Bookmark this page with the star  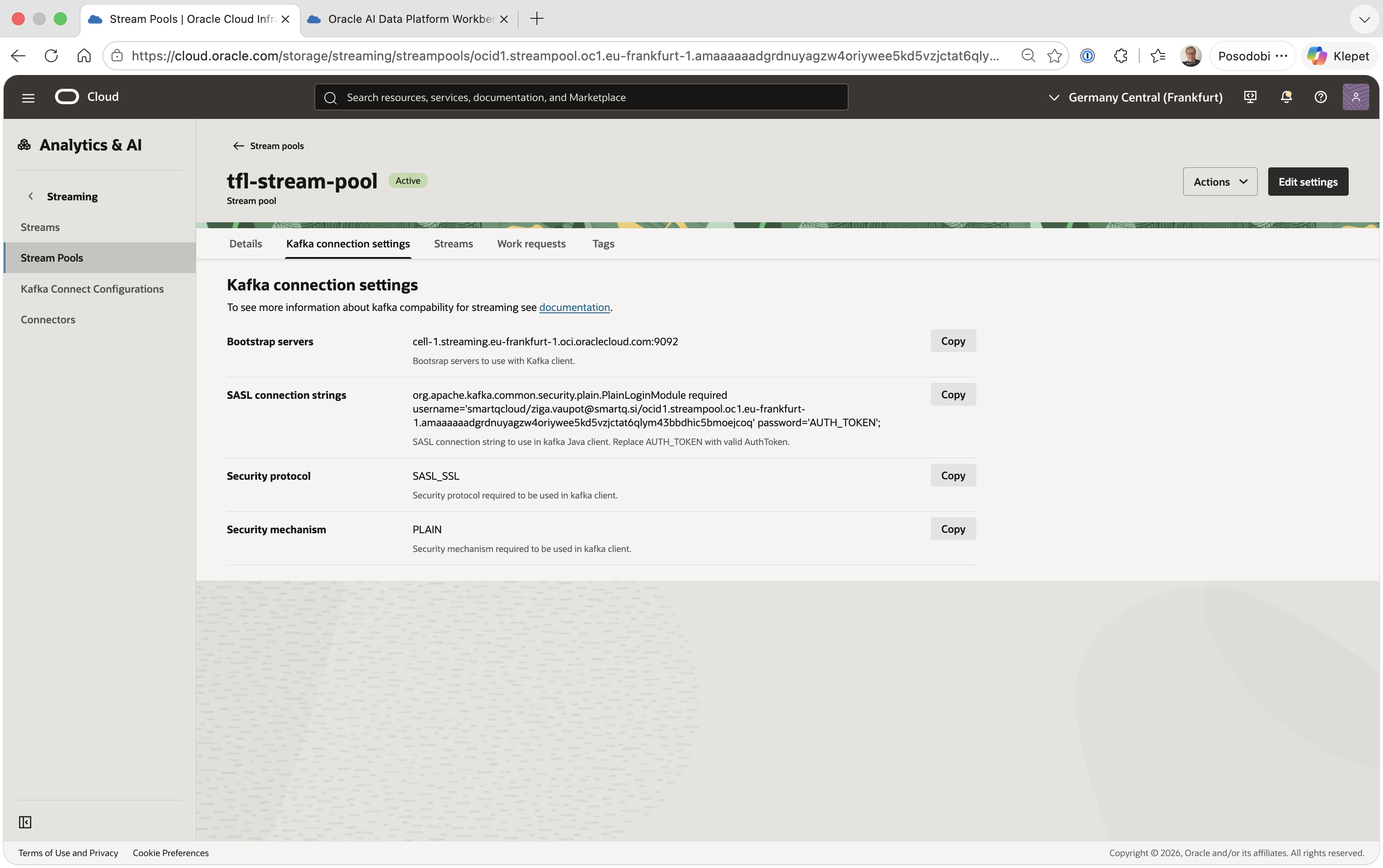(1055, 56)
